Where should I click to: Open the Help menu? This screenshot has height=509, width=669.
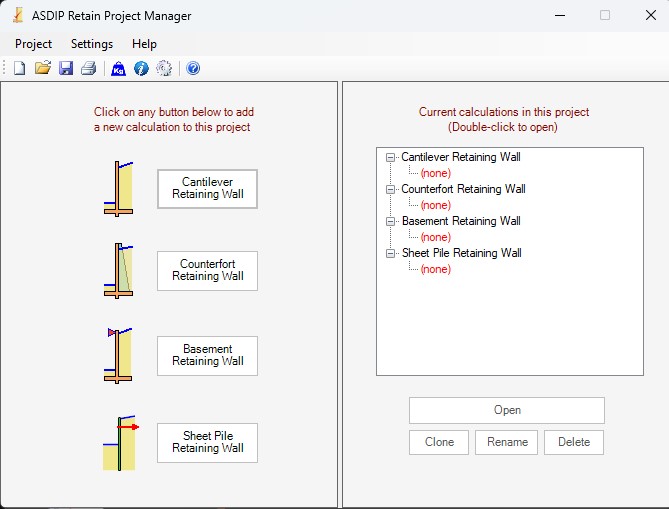tap(144, 44)
